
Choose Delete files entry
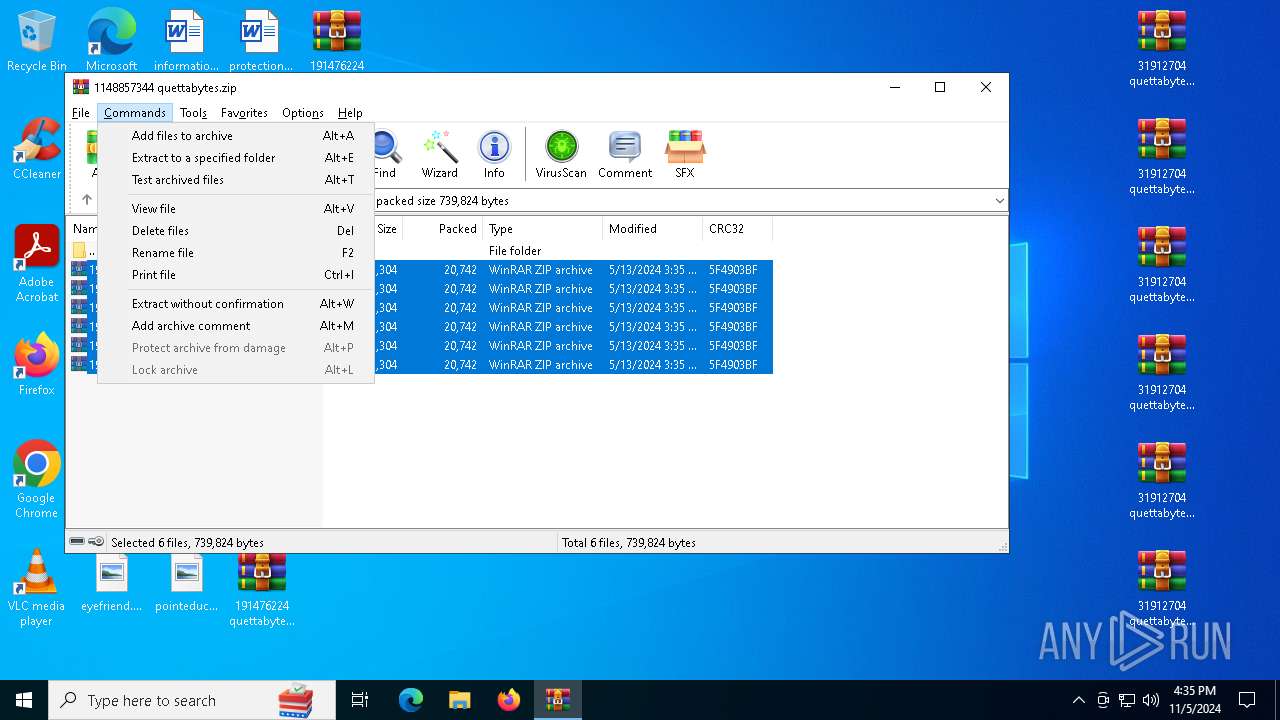tap(236, 231)
